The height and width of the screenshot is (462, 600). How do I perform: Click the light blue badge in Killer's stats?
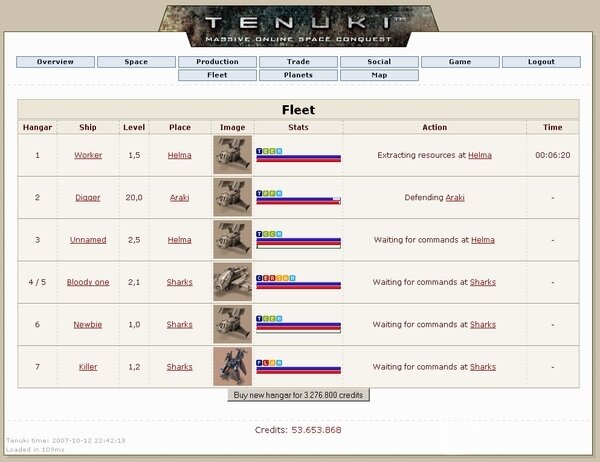[x=279, y=363]
